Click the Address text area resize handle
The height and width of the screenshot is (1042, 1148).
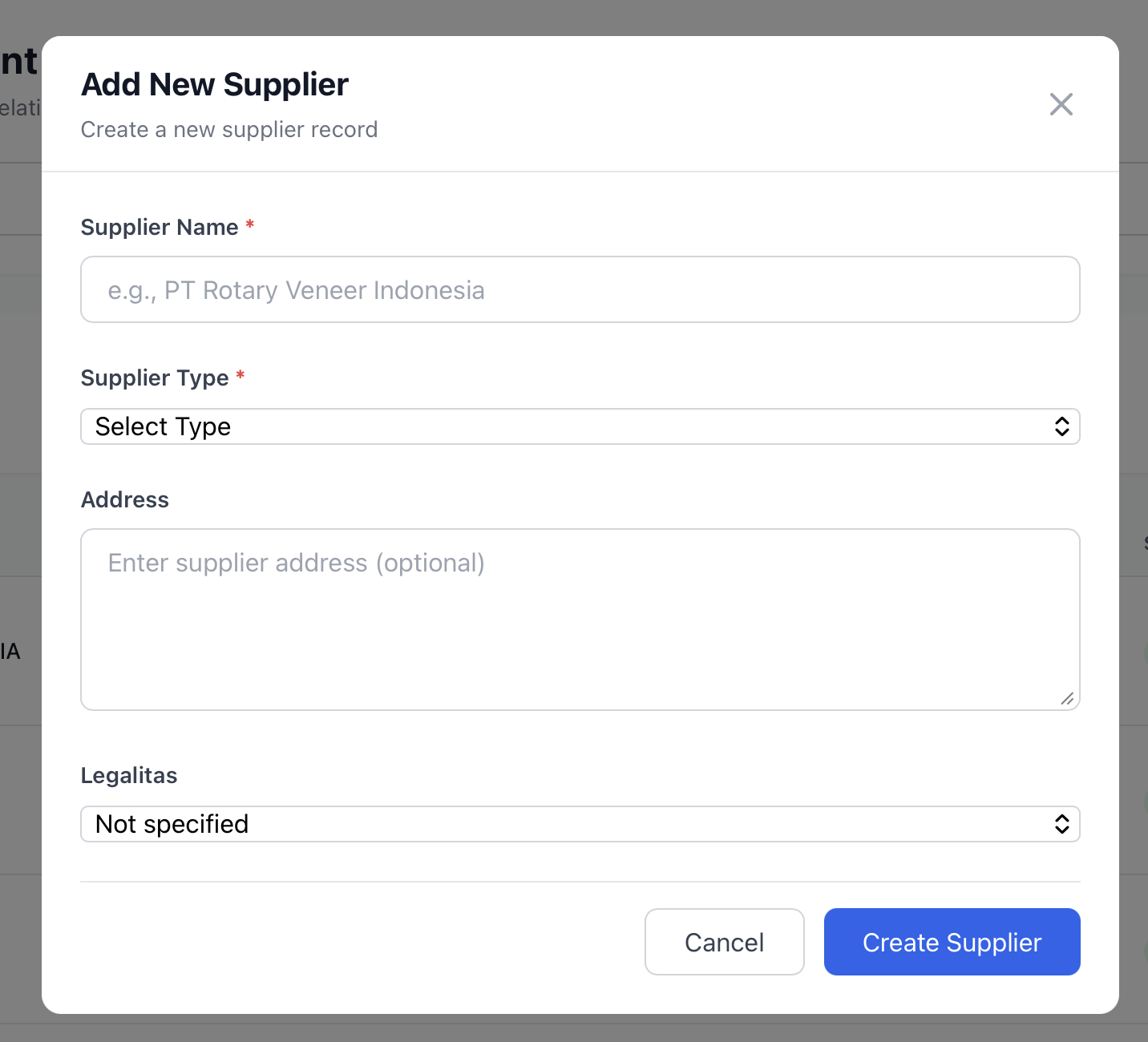[x=1067, y=699]
